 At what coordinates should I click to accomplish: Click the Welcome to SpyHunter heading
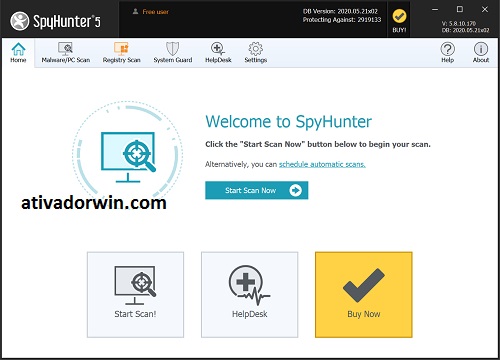pos(288,121)
